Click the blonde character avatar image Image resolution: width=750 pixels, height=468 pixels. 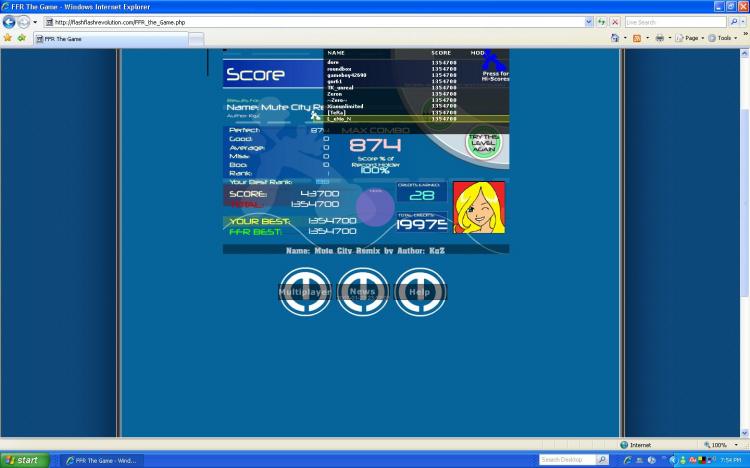coord(479,207)
